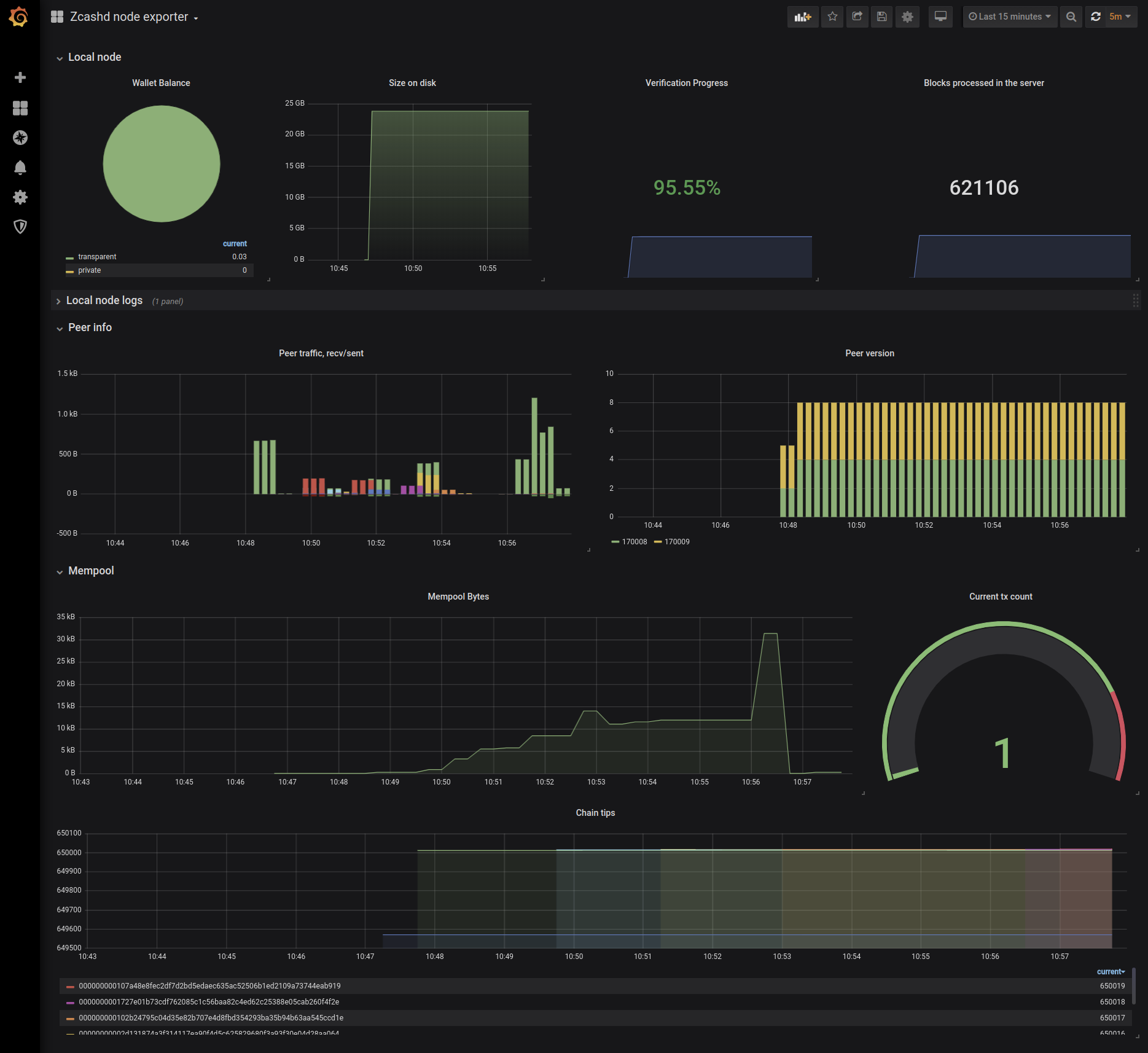Open the Last 15 minutes time picker

click(x=1010, y=17)
